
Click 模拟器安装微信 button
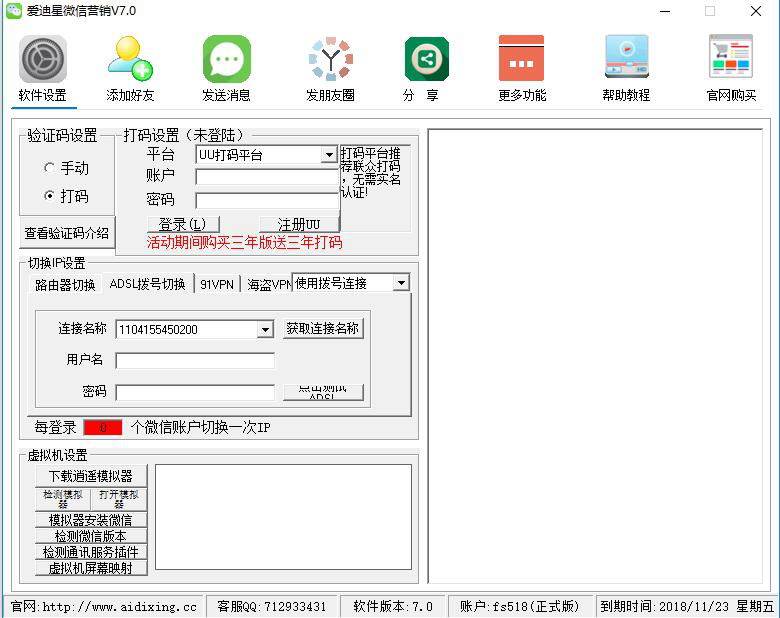click(x=91, y=520)
